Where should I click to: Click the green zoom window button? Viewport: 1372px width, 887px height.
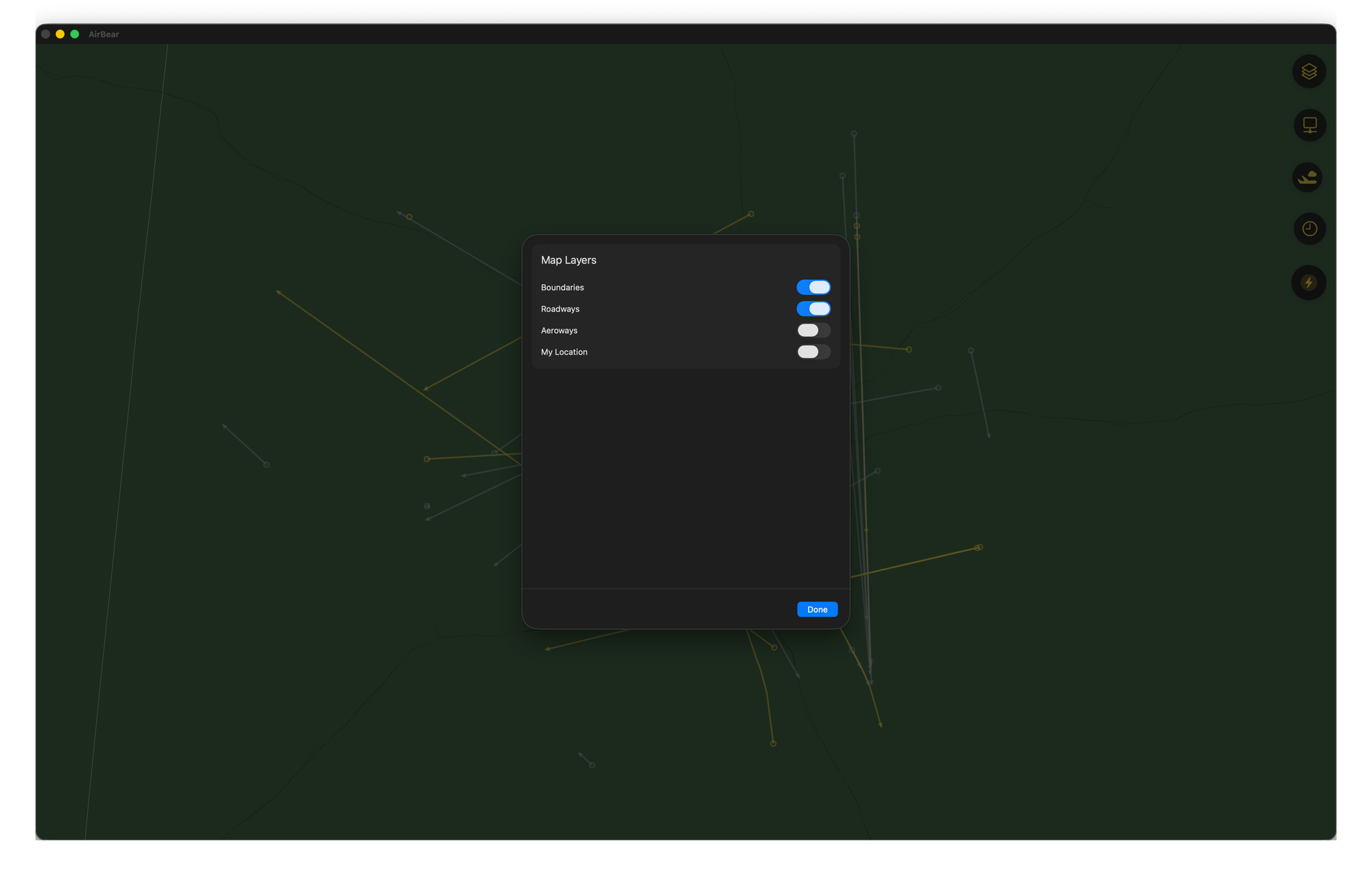pyautogui.click(x=75, y=34)
